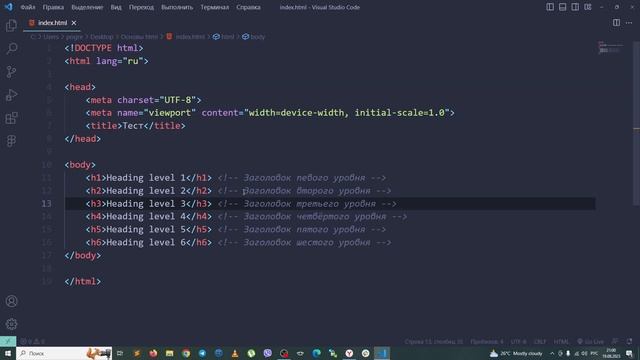Change encoding via UTF-8 status item
640x360 pixels.
518,342
